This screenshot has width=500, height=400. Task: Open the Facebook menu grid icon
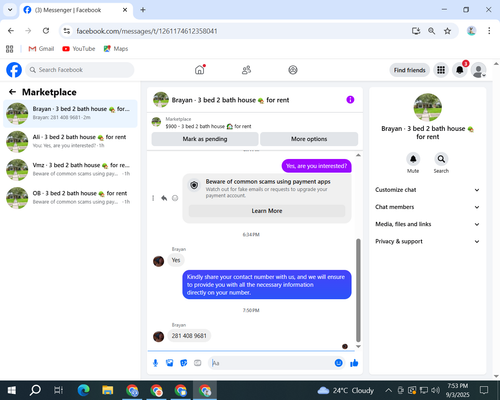pos(441,70)
